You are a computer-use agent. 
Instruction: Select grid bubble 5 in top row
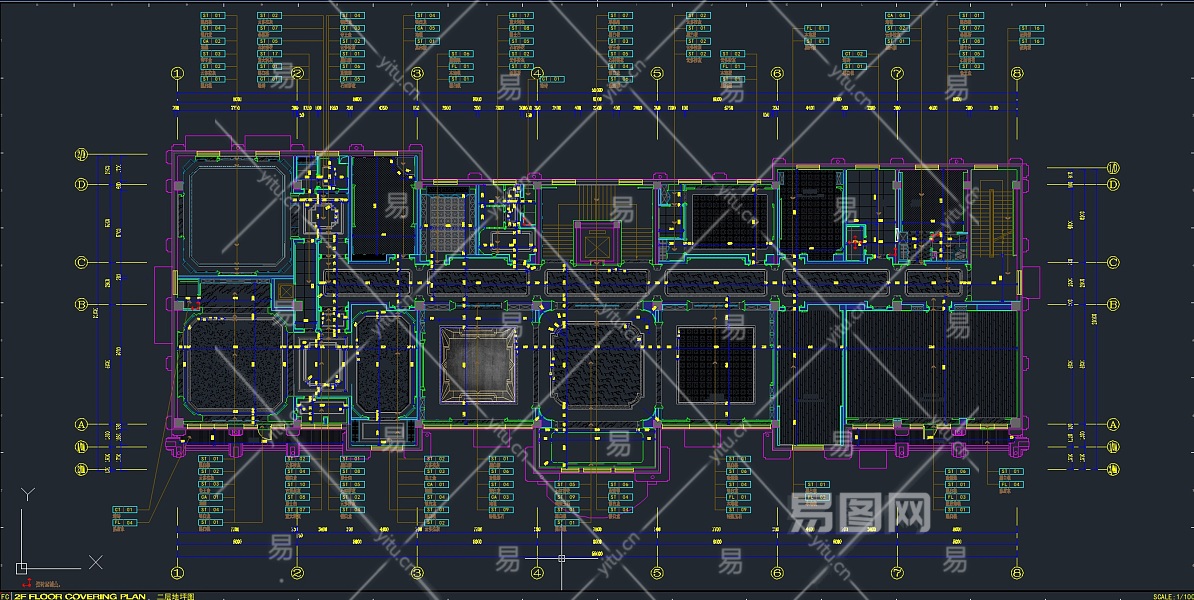(x=657, y=74)
